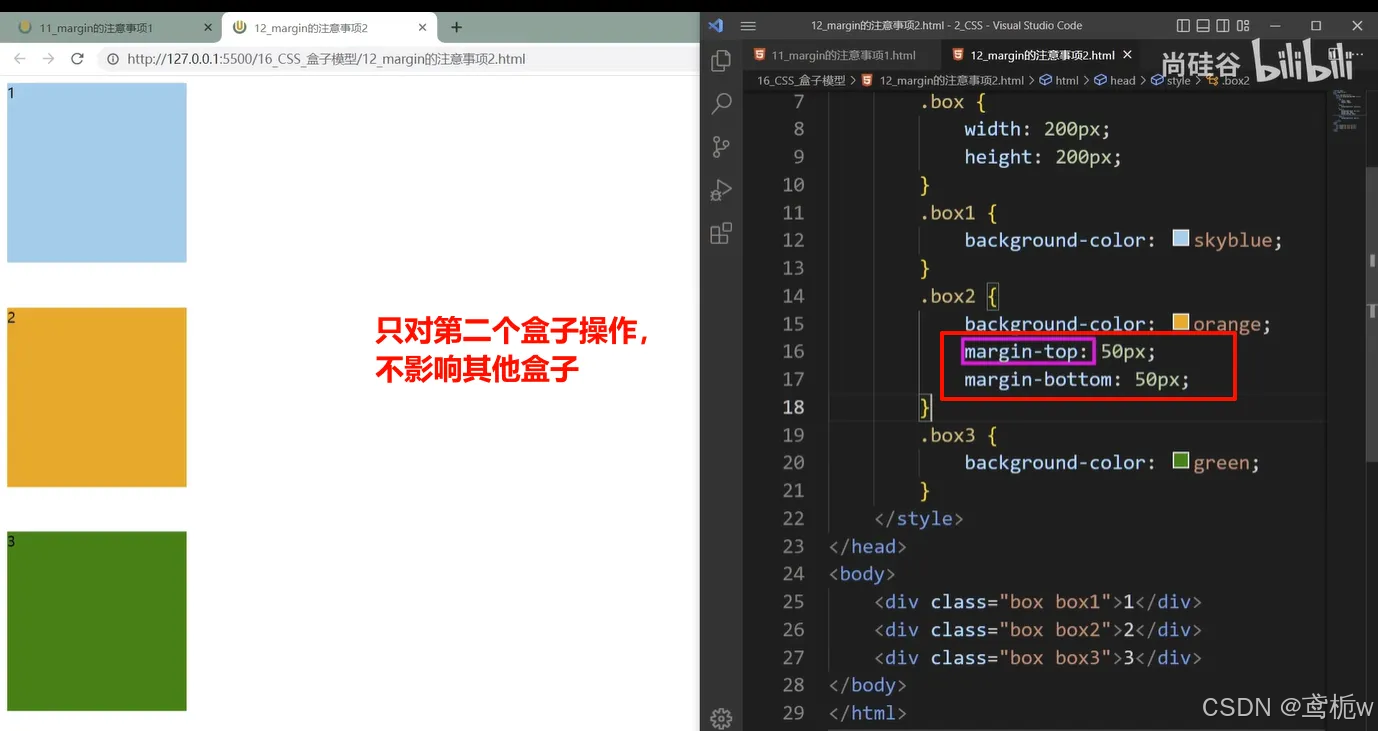Click line number 7 in the gutter
Screen dimensions: 1378x731
798,101
